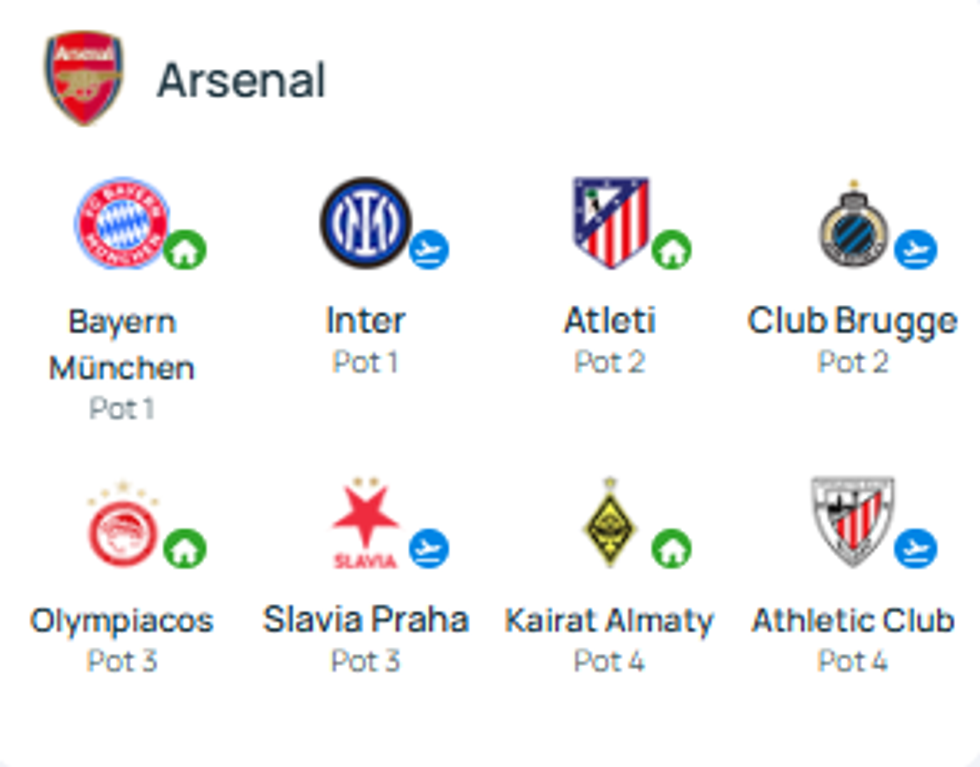Click away plane icon beside Club Brugge
This screenshot has width=980, height=767.
[915, 249]
